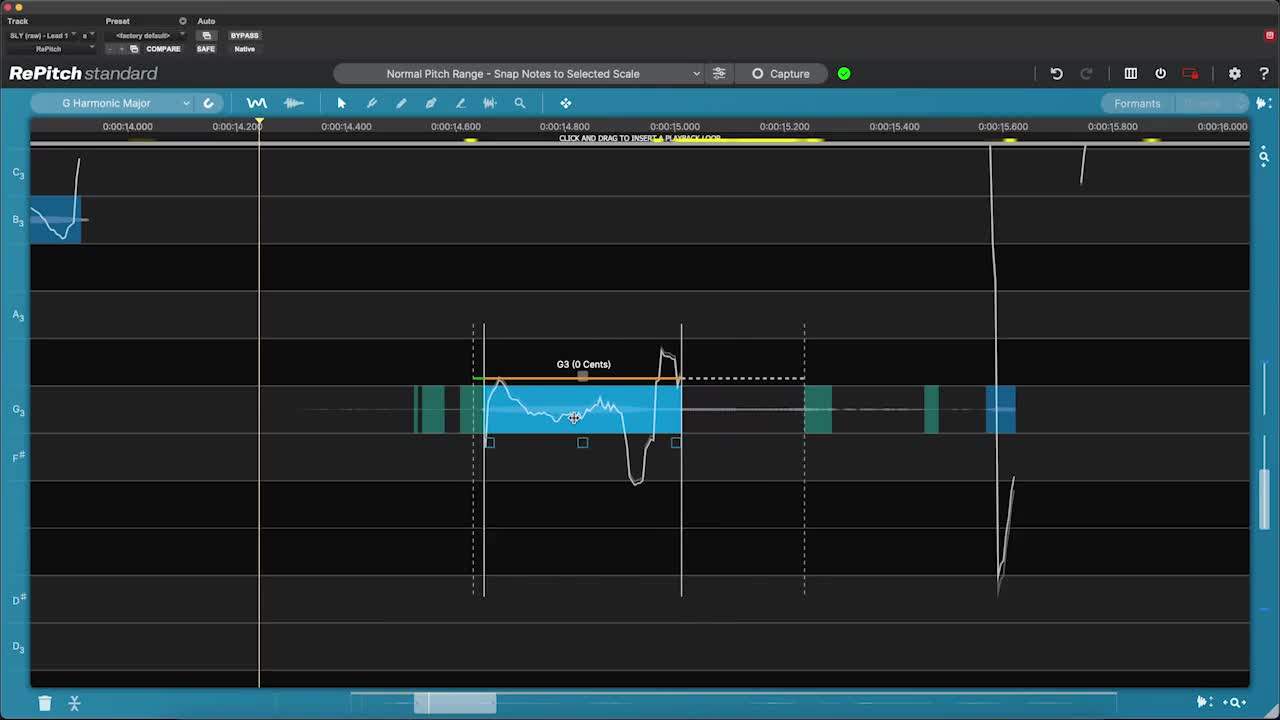Viewport: 1280px width, 720px height.
Task: Click the C3 piano key label
Action: click(18, 173)
